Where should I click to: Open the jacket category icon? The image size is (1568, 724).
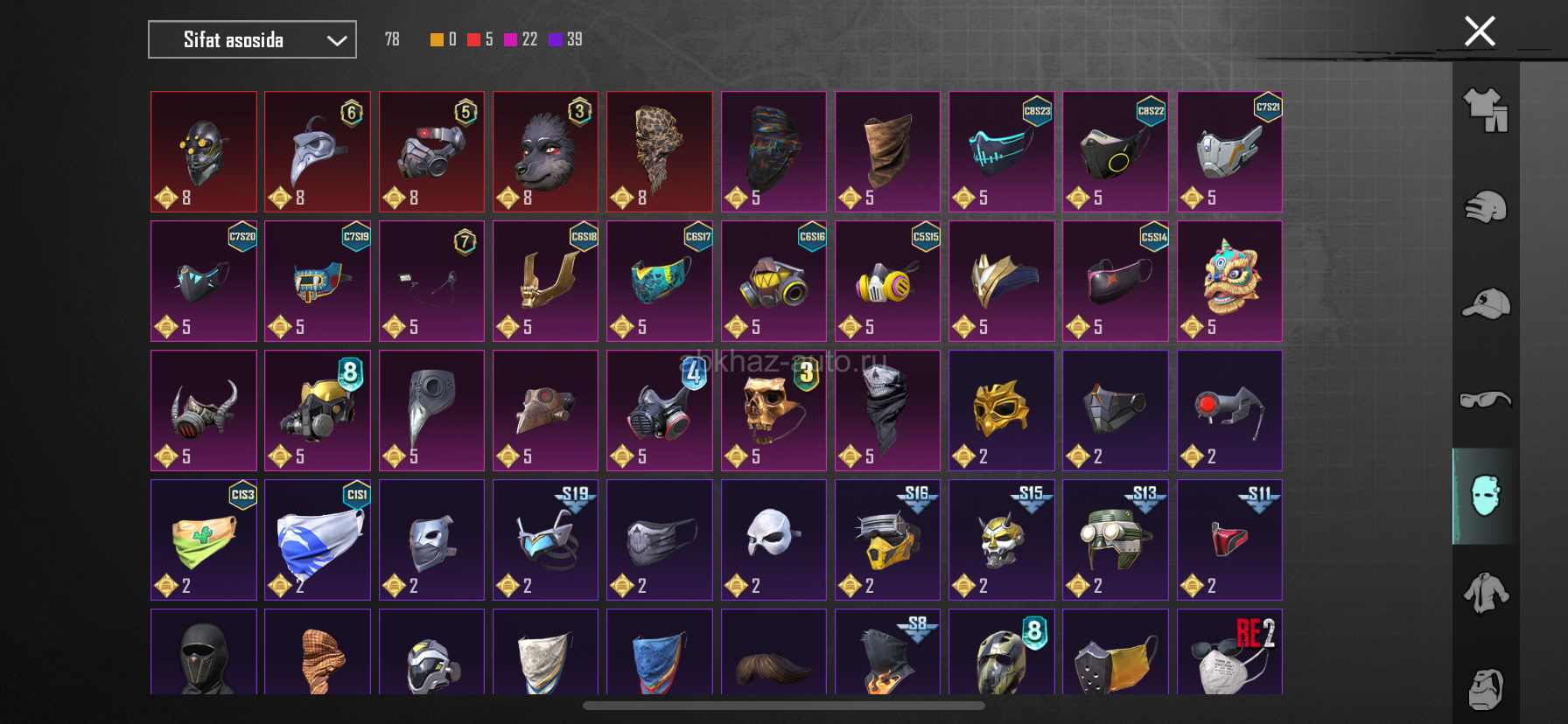[1486, 593]
